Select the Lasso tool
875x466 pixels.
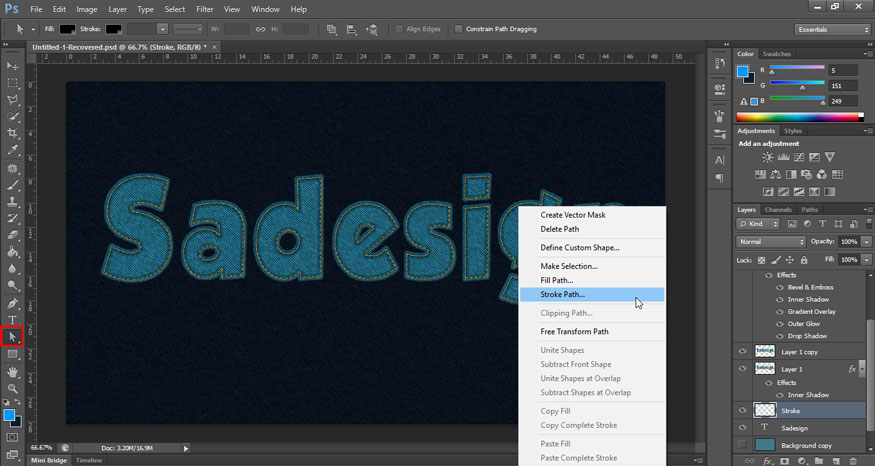click(x=12, y=99)
